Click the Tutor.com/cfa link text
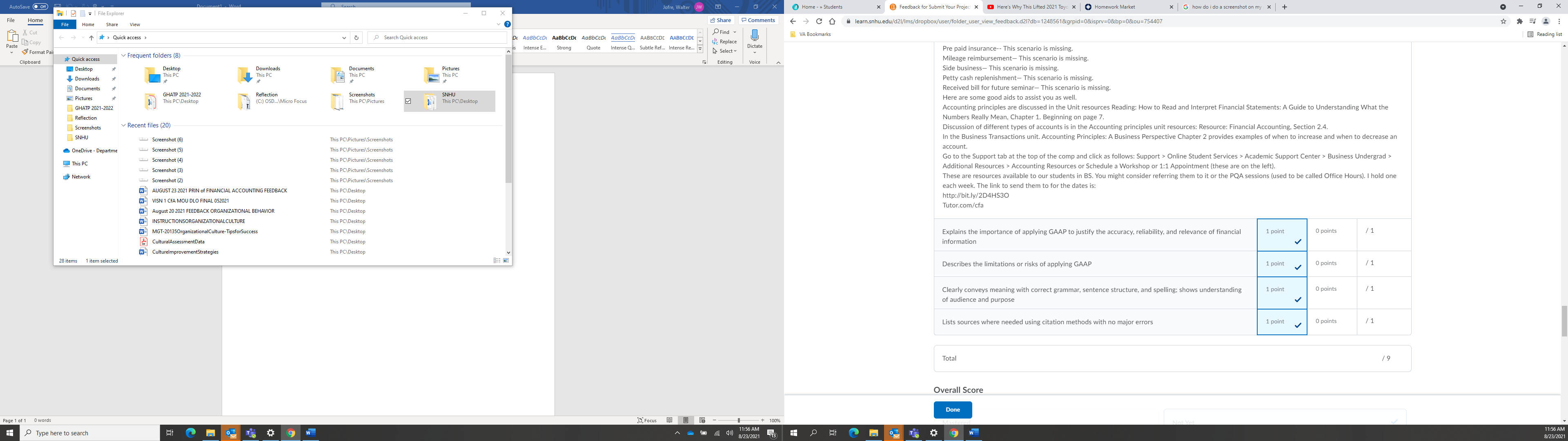This screenshot has width=1568, height=441. point(962,205)
